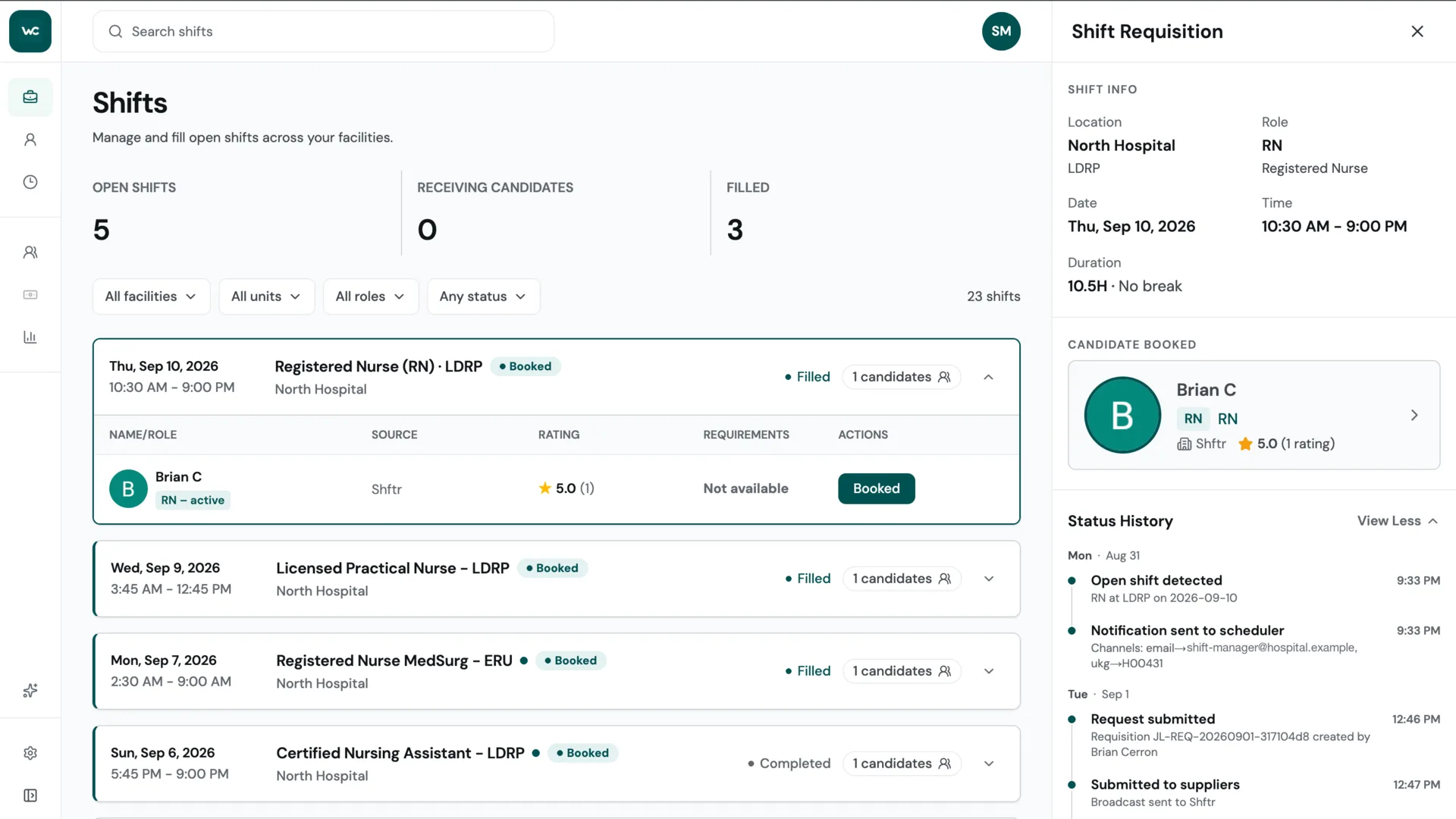Click Brian C avatar in candidate table
This screenshot has width=1456, height=819.
tap(128, 489)
